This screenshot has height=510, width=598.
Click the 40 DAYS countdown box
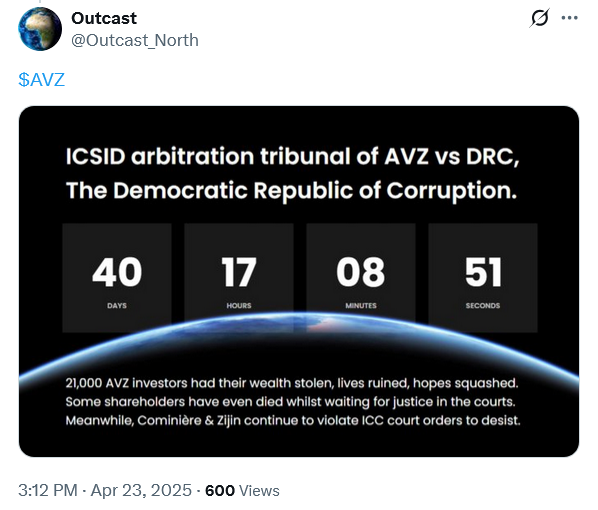(117, 278)
